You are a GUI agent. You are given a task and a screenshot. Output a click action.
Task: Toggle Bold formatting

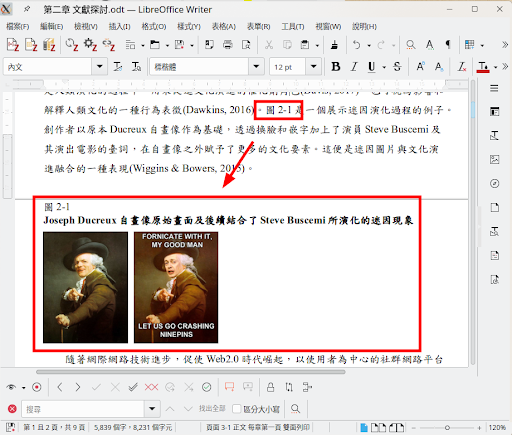coord(336,67)
